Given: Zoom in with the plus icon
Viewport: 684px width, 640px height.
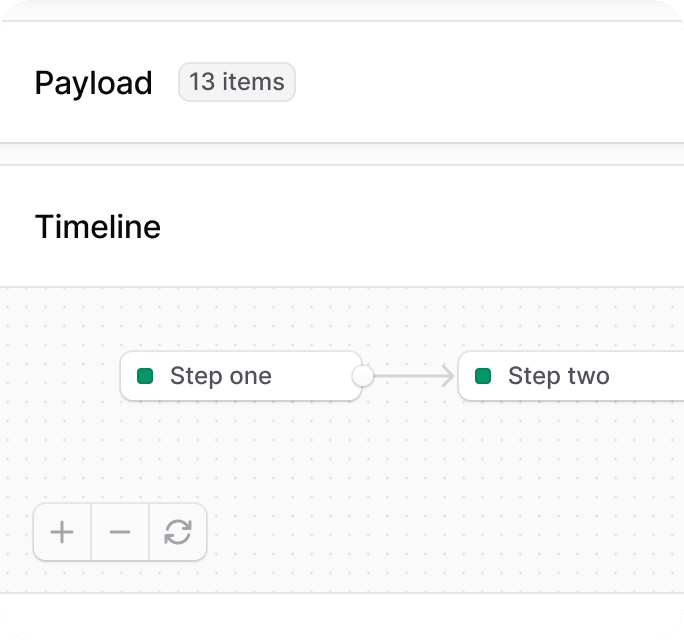Looking at the screenshot, I should coord(62,532).
